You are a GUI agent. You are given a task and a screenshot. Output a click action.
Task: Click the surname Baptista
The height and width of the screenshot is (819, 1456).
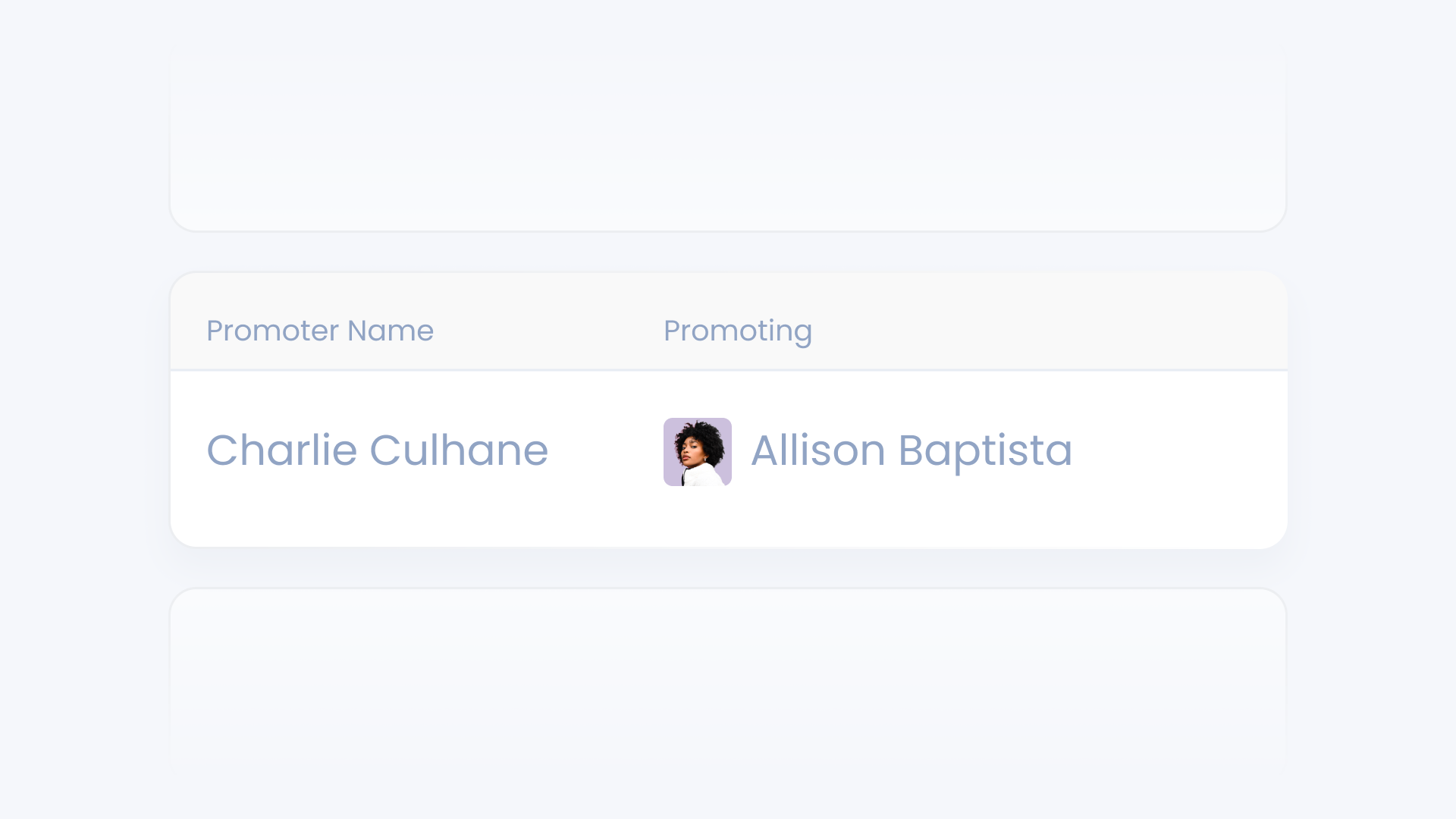(985, 450)
